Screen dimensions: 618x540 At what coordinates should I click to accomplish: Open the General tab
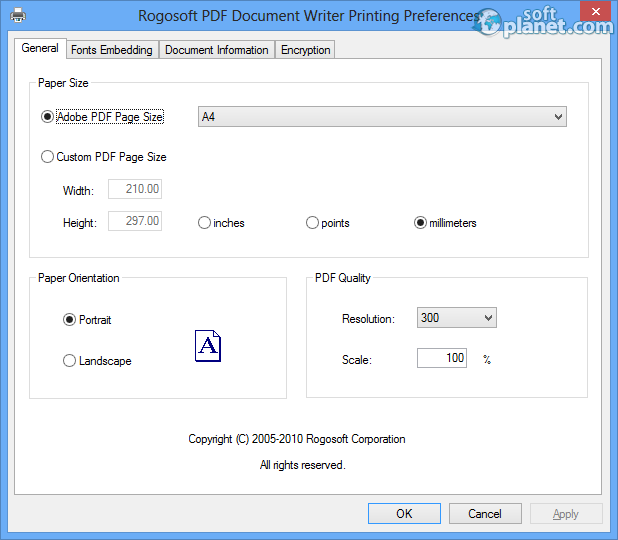tap(40, 48)
